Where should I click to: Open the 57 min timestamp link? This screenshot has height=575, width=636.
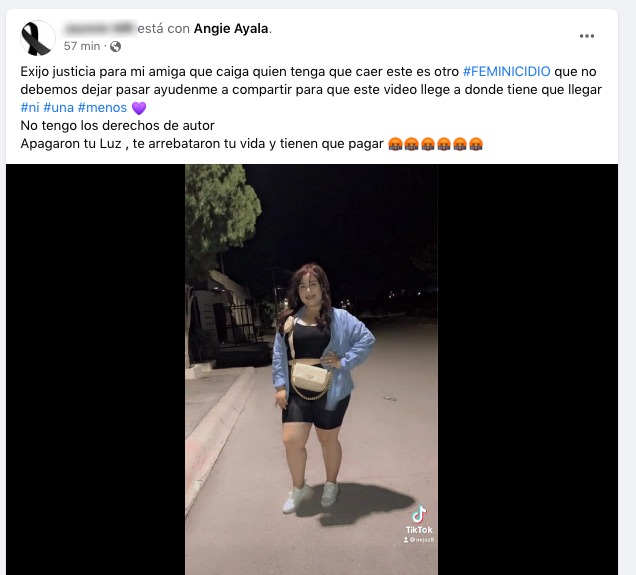tap(82, 46)
